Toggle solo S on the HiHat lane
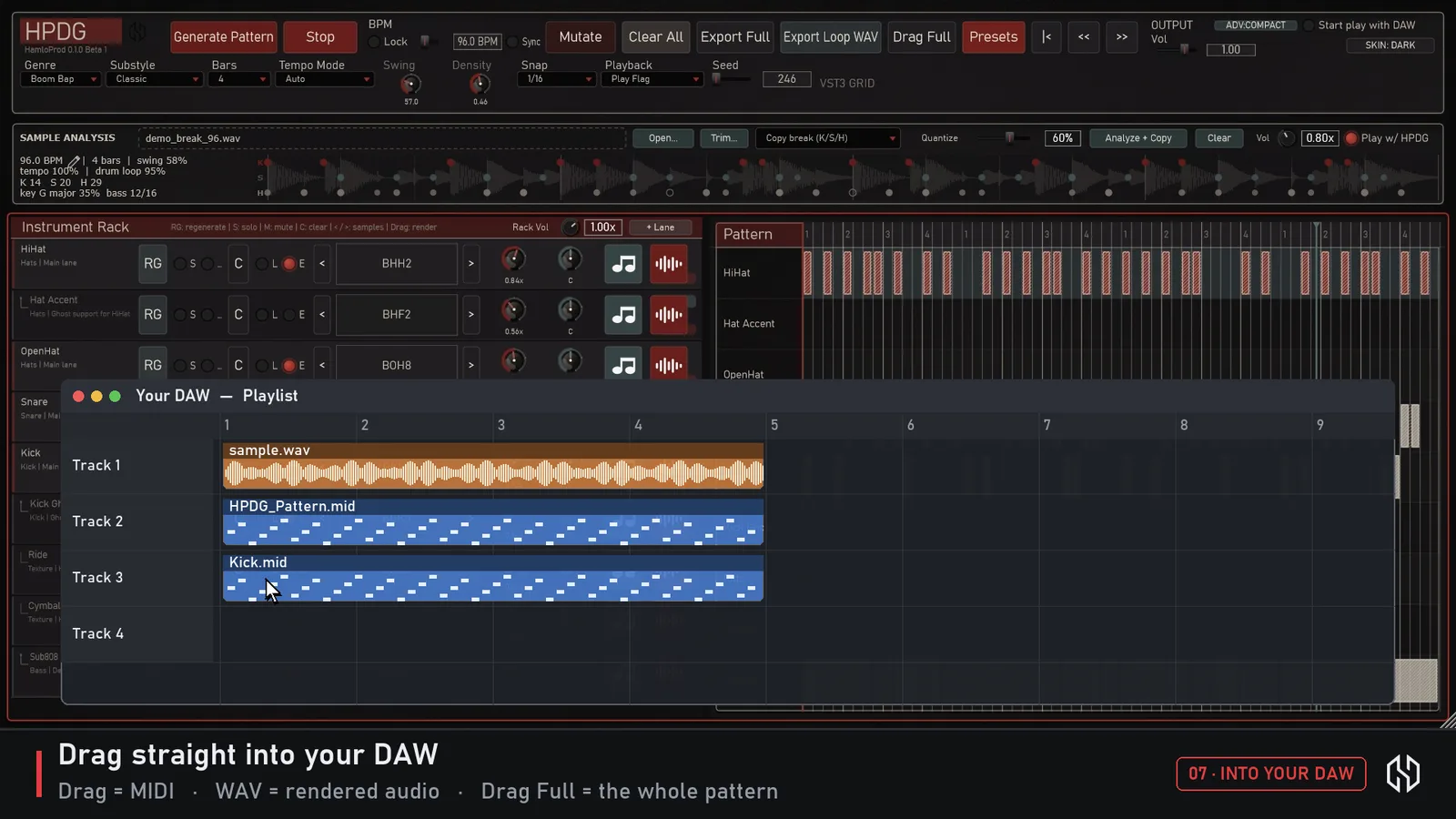This screenshot has height=819, width=1456. coord(180,264)
